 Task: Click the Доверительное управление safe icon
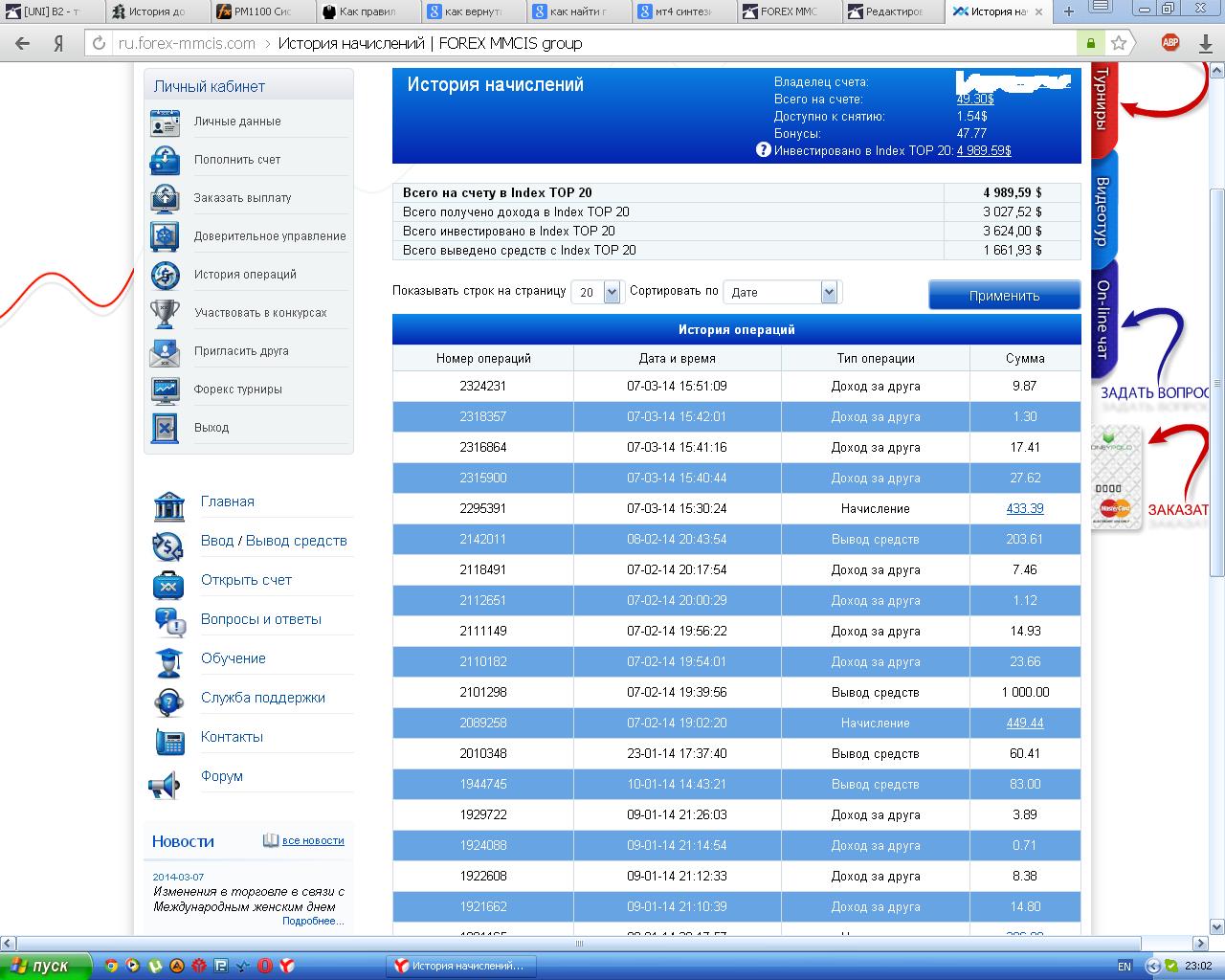pos(165,237)
